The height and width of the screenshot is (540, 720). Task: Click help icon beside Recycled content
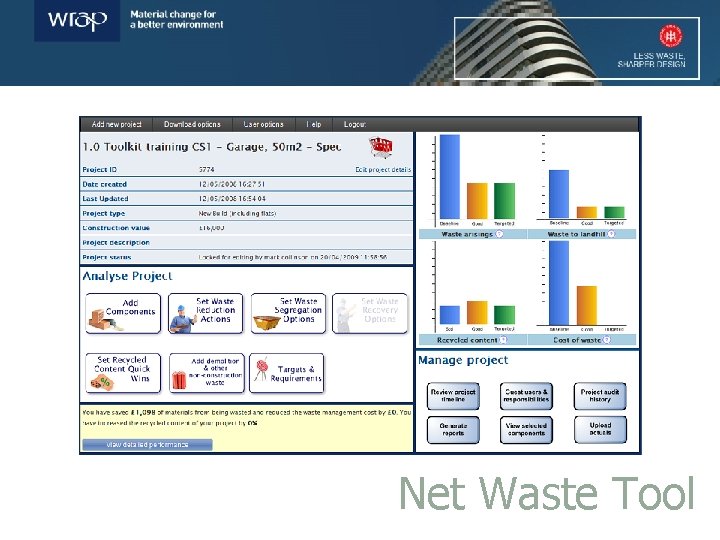pyautogui.click(x=503, y=340)
